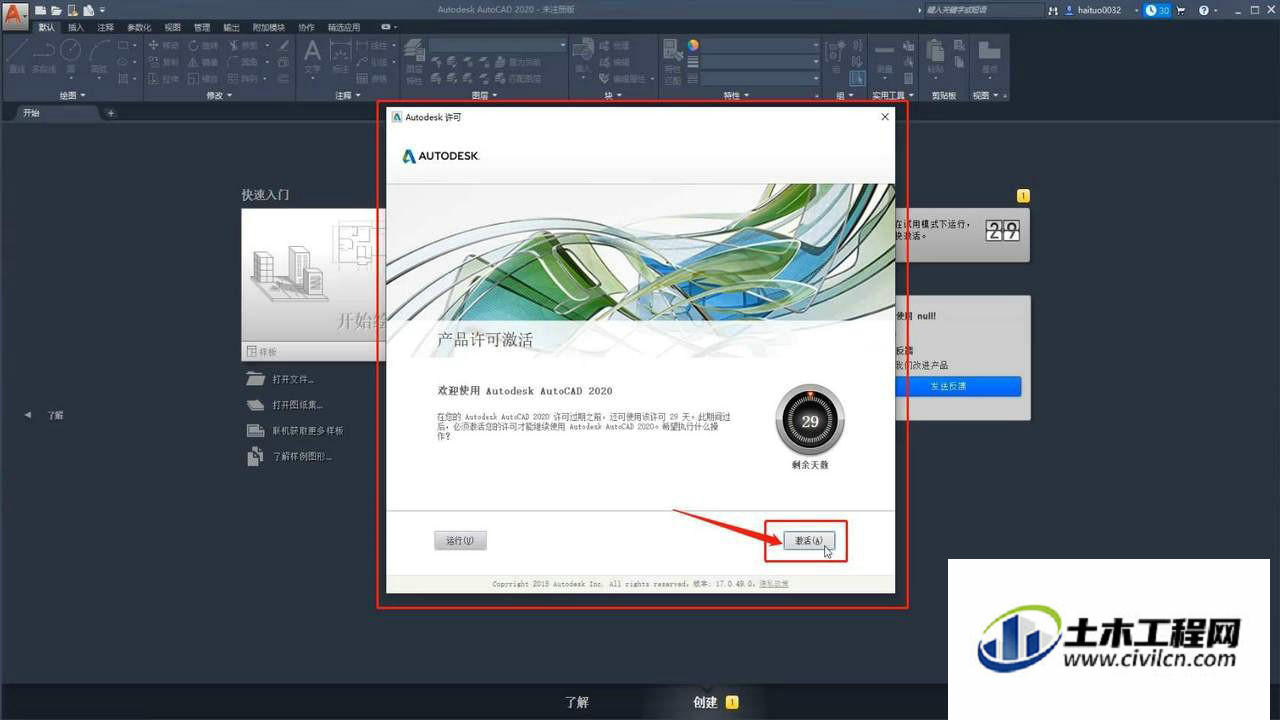Click the Paste (粘贴) clipboard icon
The width and height of the screenshot is (1280, 720).
pos(935,60)
